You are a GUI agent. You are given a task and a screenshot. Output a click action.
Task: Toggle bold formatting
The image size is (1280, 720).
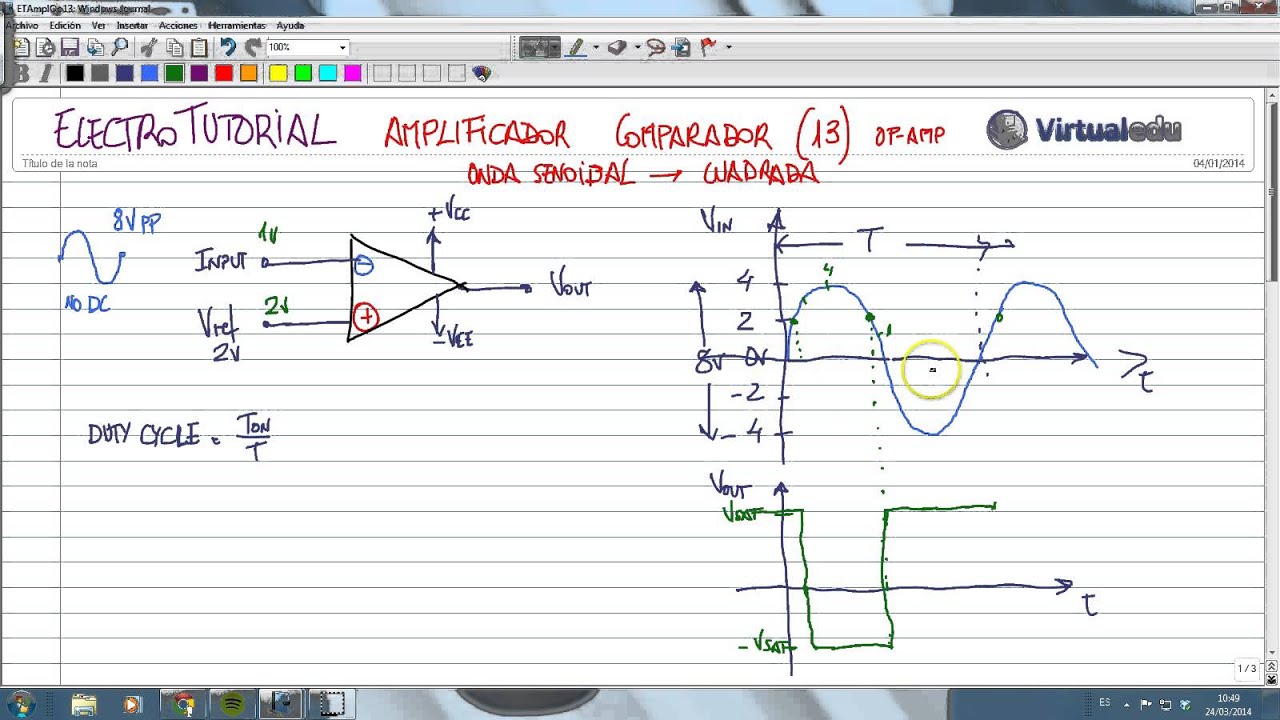pyautogui.click(x=21, y=73)
